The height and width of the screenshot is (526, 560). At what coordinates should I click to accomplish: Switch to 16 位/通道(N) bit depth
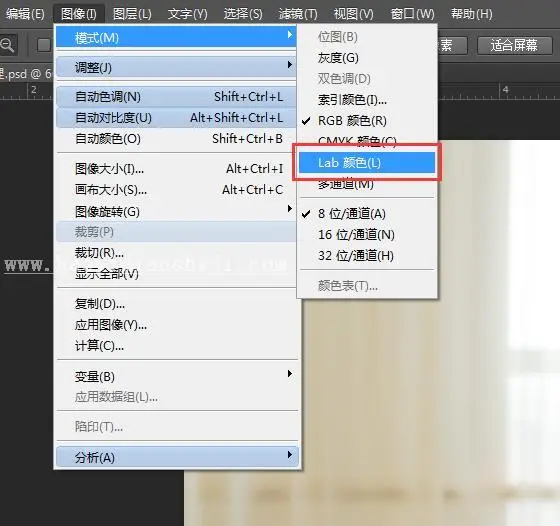[367, 235]
